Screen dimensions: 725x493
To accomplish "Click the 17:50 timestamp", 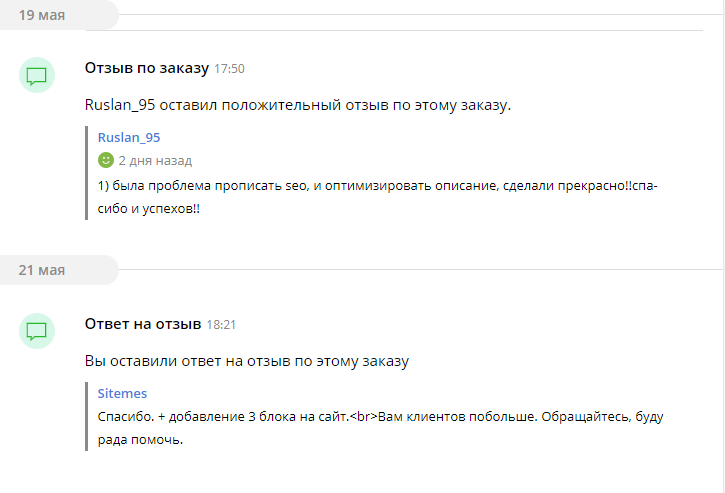I will (229, 69).
